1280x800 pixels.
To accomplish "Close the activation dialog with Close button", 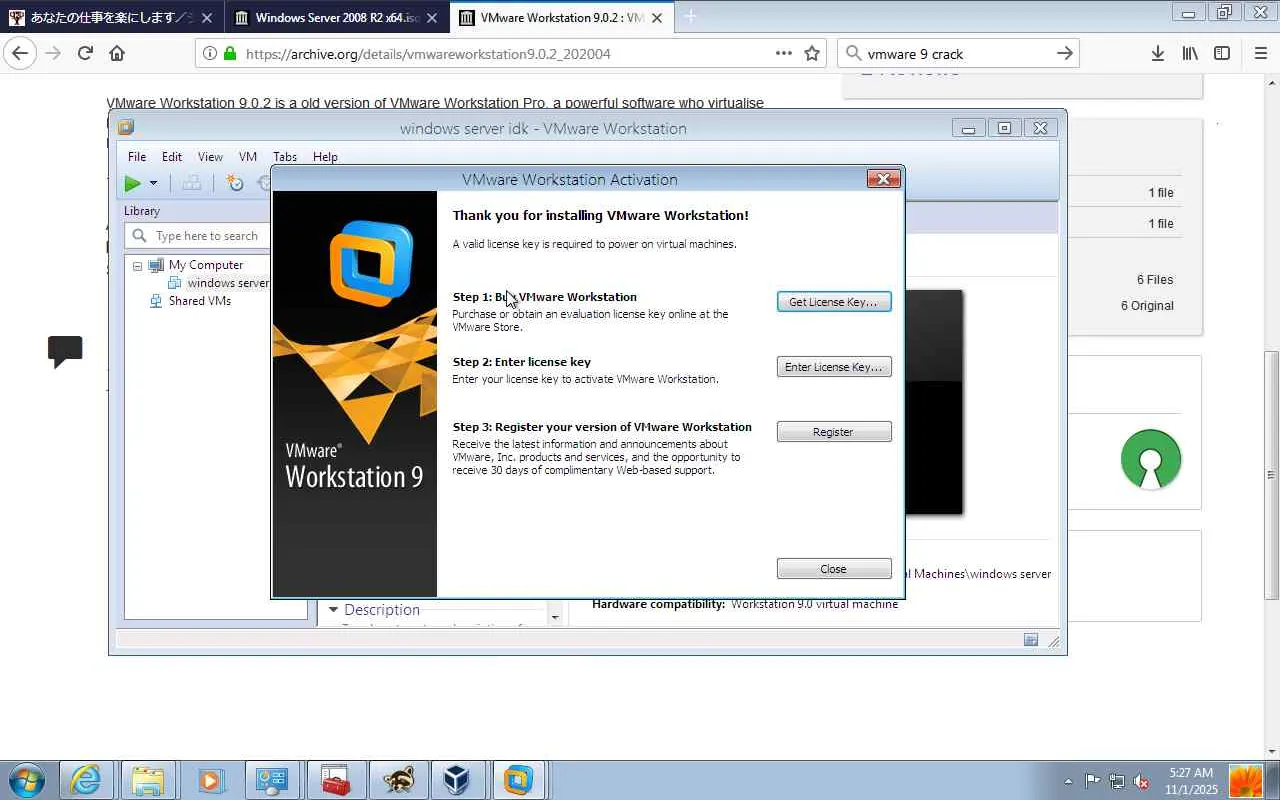I will (834, 569).
